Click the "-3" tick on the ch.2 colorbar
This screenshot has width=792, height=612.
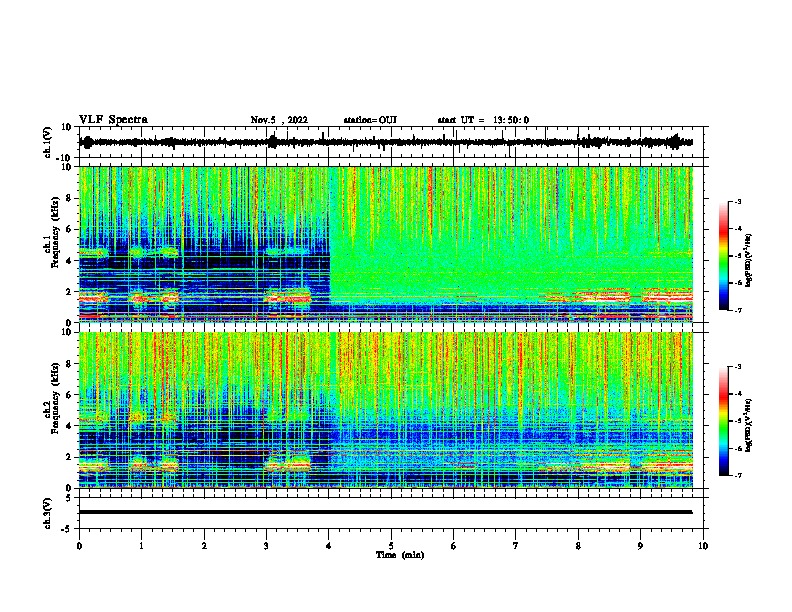coord(738,367)
